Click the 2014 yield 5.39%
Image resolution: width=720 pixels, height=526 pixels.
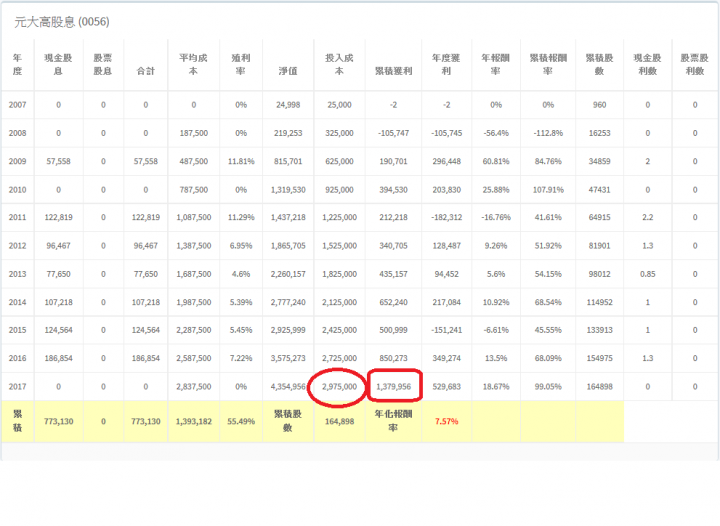tap(241, 302)
